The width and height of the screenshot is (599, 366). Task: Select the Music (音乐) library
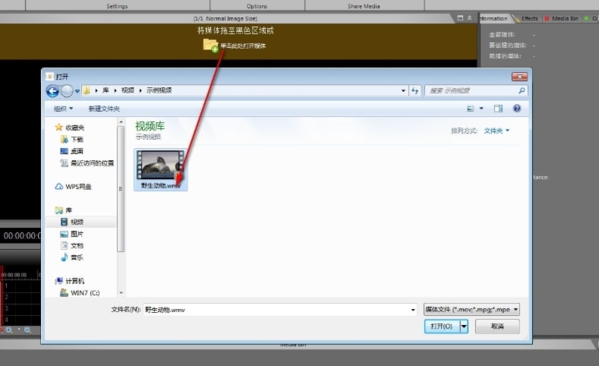click(72, 257)
